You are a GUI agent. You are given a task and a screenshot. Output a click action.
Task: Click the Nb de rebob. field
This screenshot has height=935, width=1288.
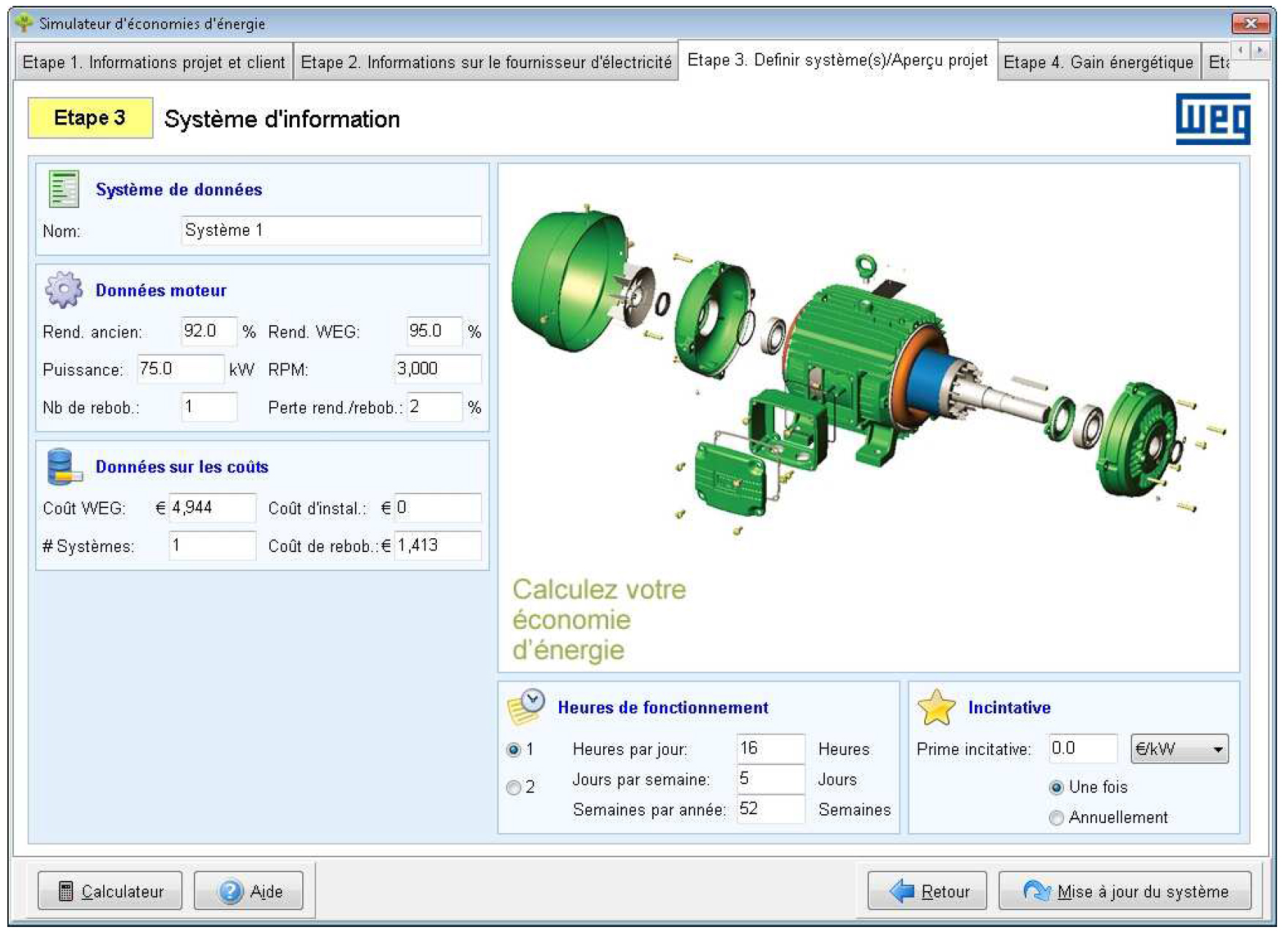[x=209, y=407]
